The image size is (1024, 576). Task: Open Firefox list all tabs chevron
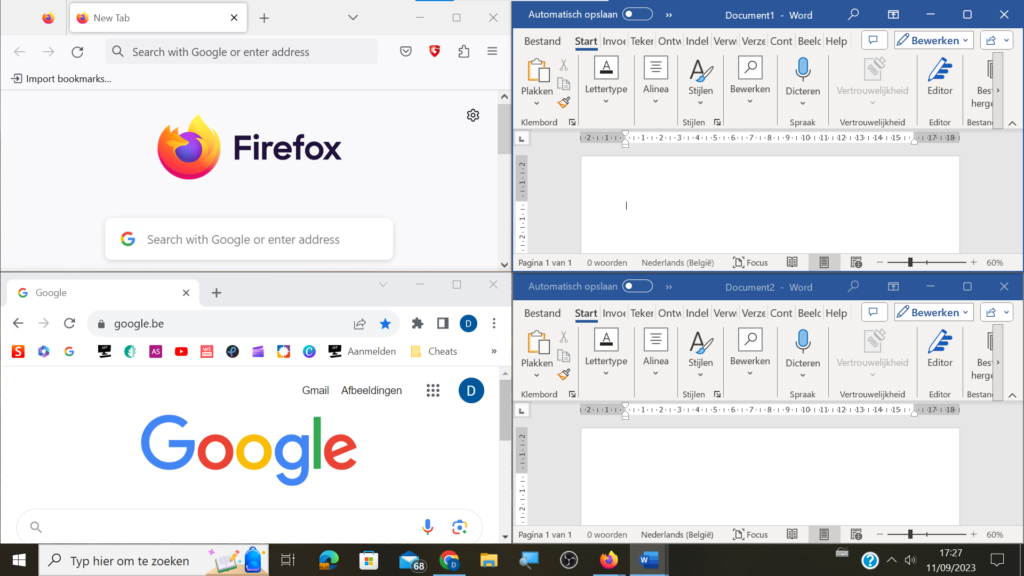click(353, 18)
